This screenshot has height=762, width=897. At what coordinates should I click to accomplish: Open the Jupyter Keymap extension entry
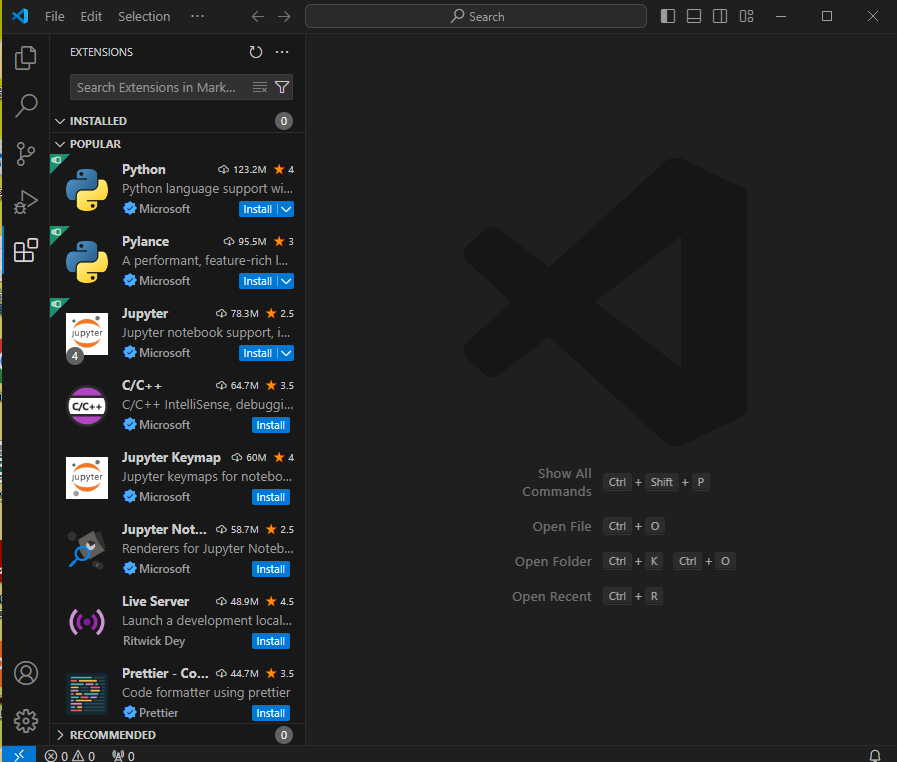pos(177,478)
